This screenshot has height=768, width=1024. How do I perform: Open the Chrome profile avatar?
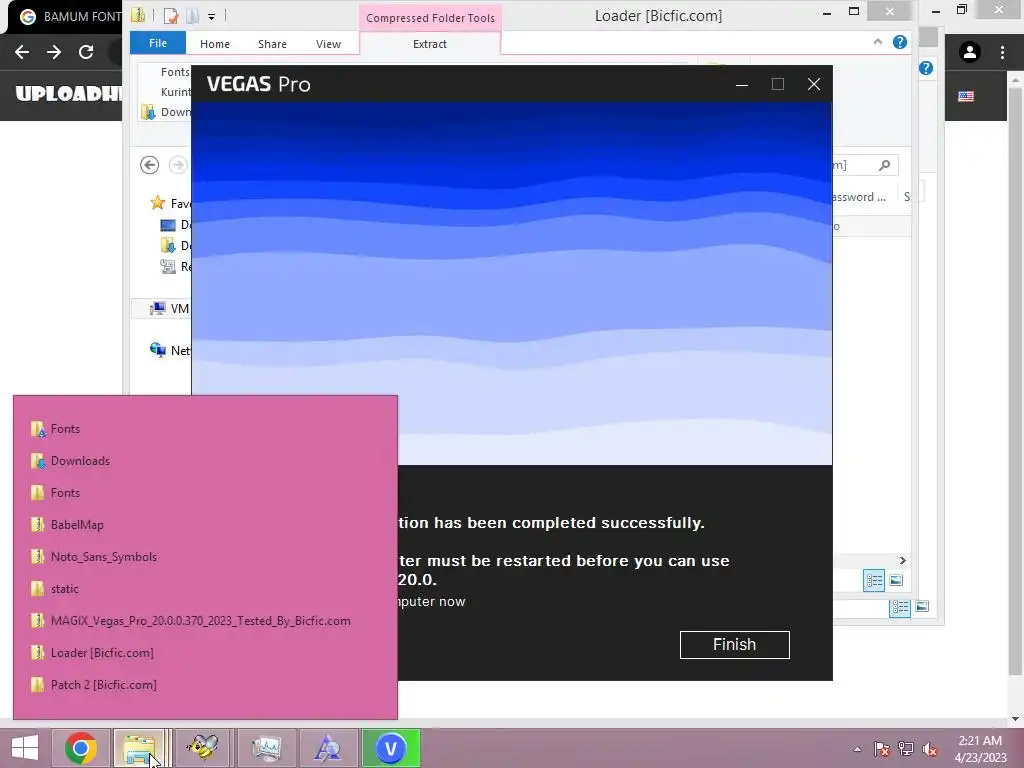(970, 52)
